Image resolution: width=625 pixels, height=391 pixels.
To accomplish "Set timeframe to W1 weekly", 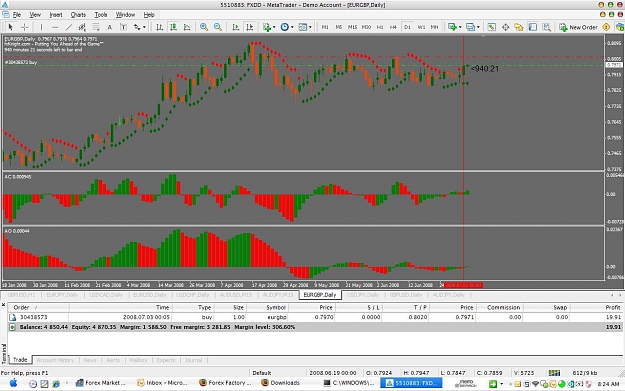I will 421,27.
